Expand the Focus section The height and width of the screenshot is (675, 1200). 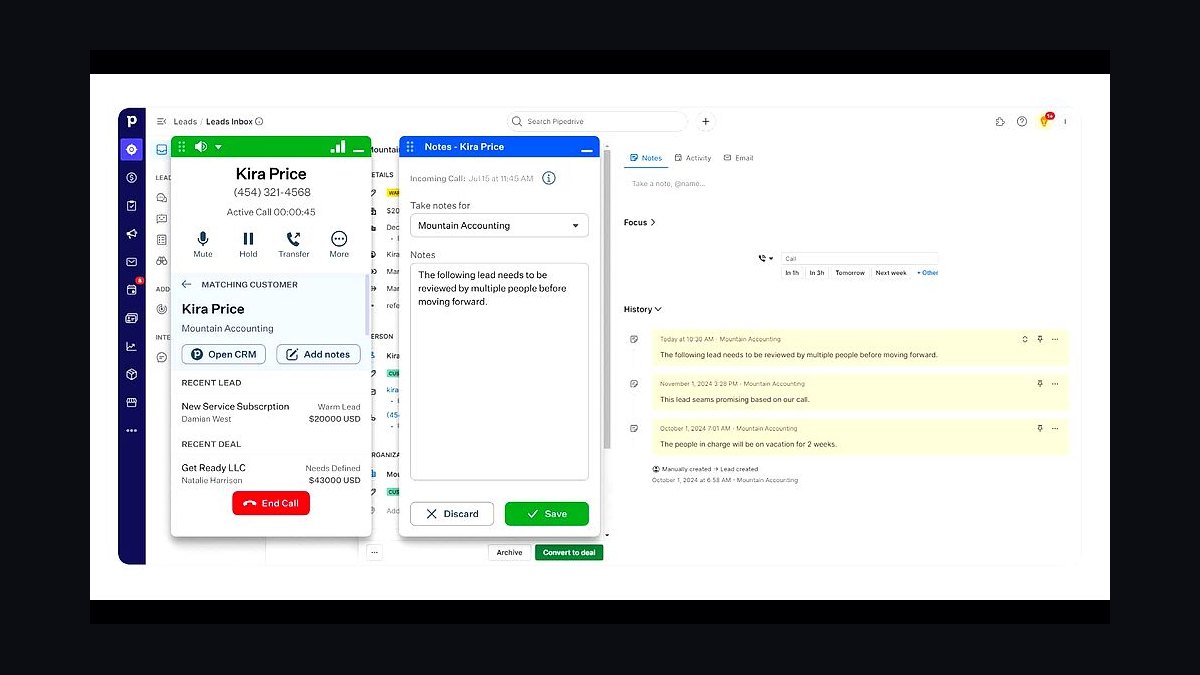click(640, 222)
